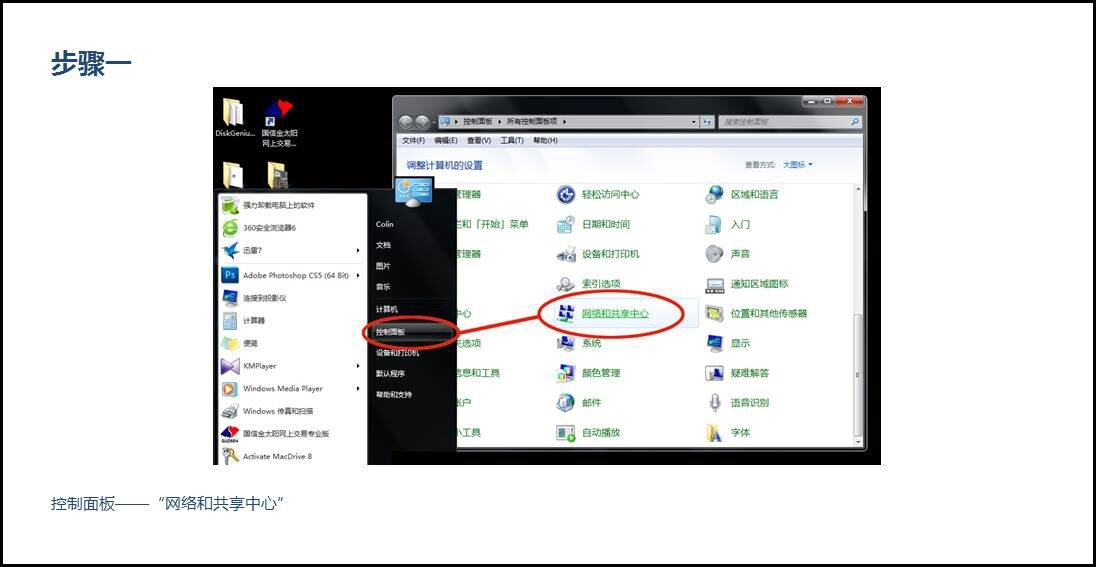This screenshot has width=1096, height=567.
Task: Open the 轻松访问中心 icon
Action: [x=567, y=195]
